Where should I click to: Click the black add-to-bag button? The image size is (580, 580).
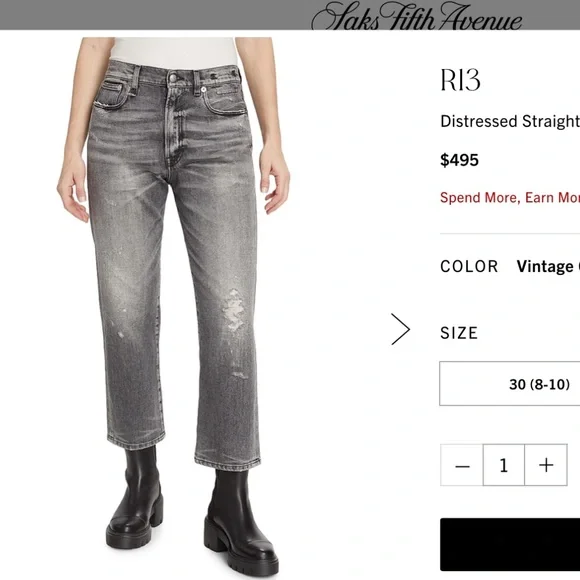point(510,544)
